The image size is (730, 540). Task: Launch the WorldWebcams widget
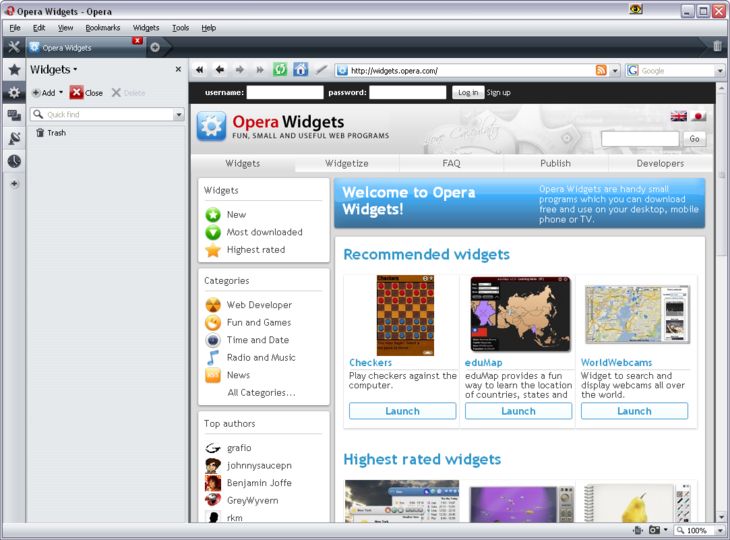634,411
